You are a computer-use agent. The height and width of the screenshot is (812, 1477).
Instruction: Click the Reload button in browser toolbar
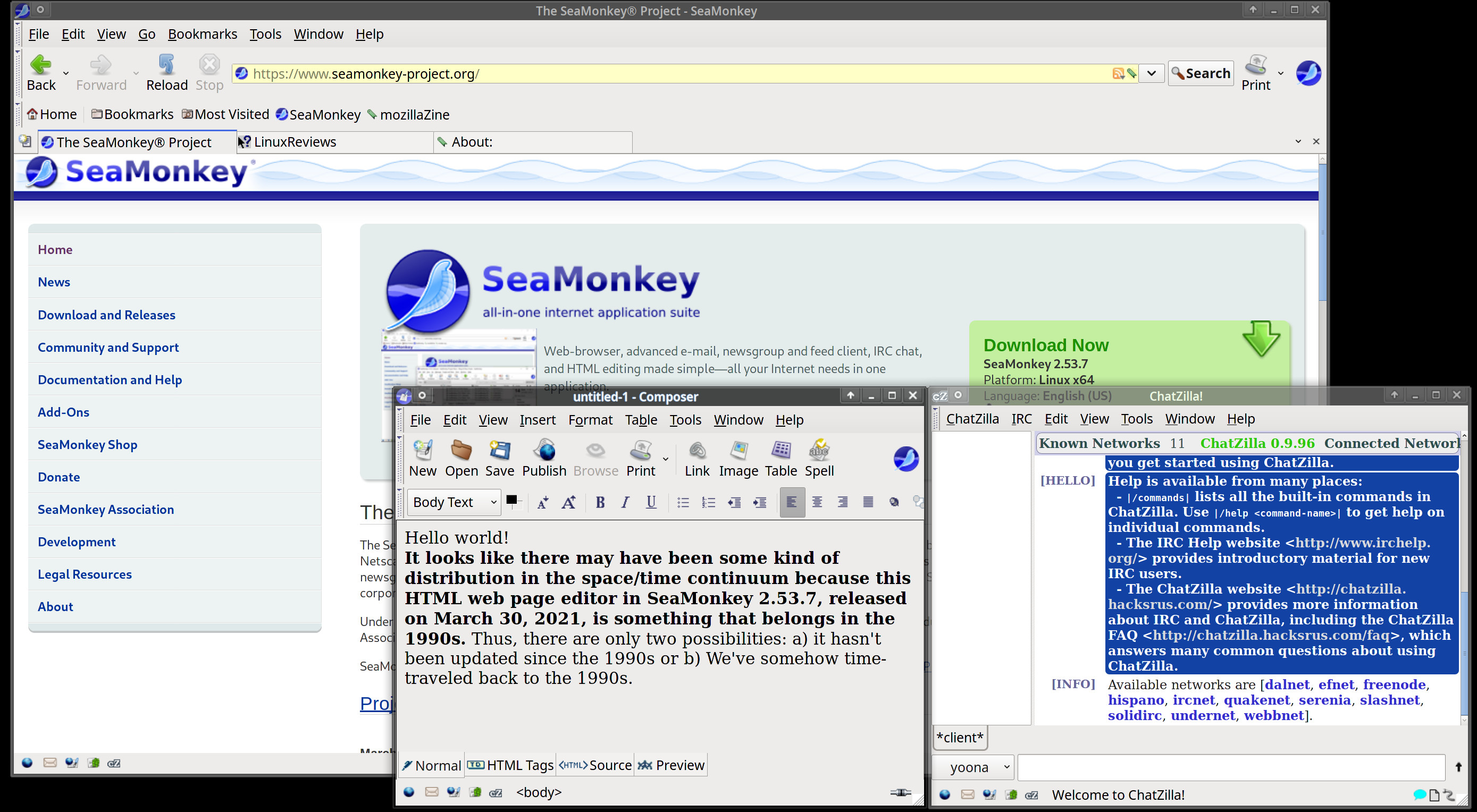click(166, 73)
